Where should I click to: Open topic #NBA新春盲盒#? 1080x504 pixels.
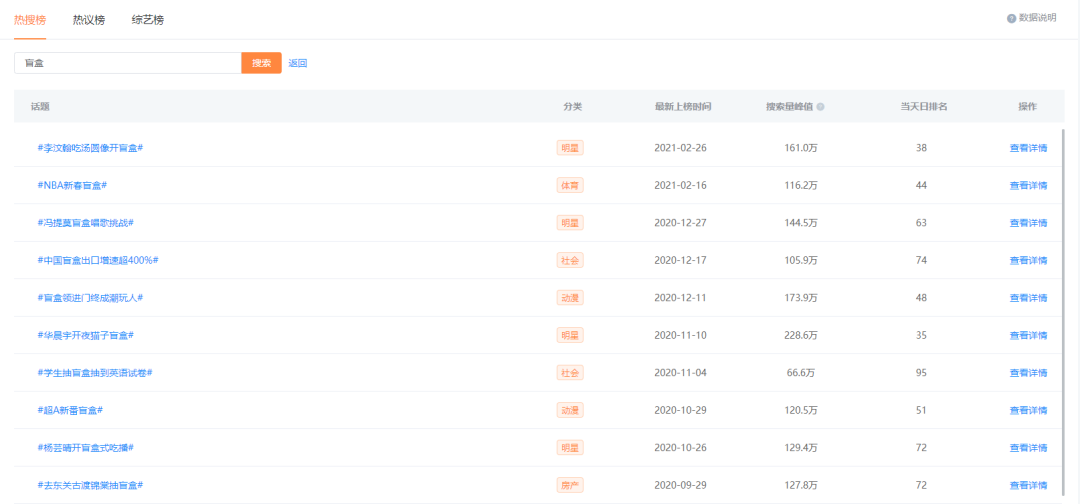point(72,185)
